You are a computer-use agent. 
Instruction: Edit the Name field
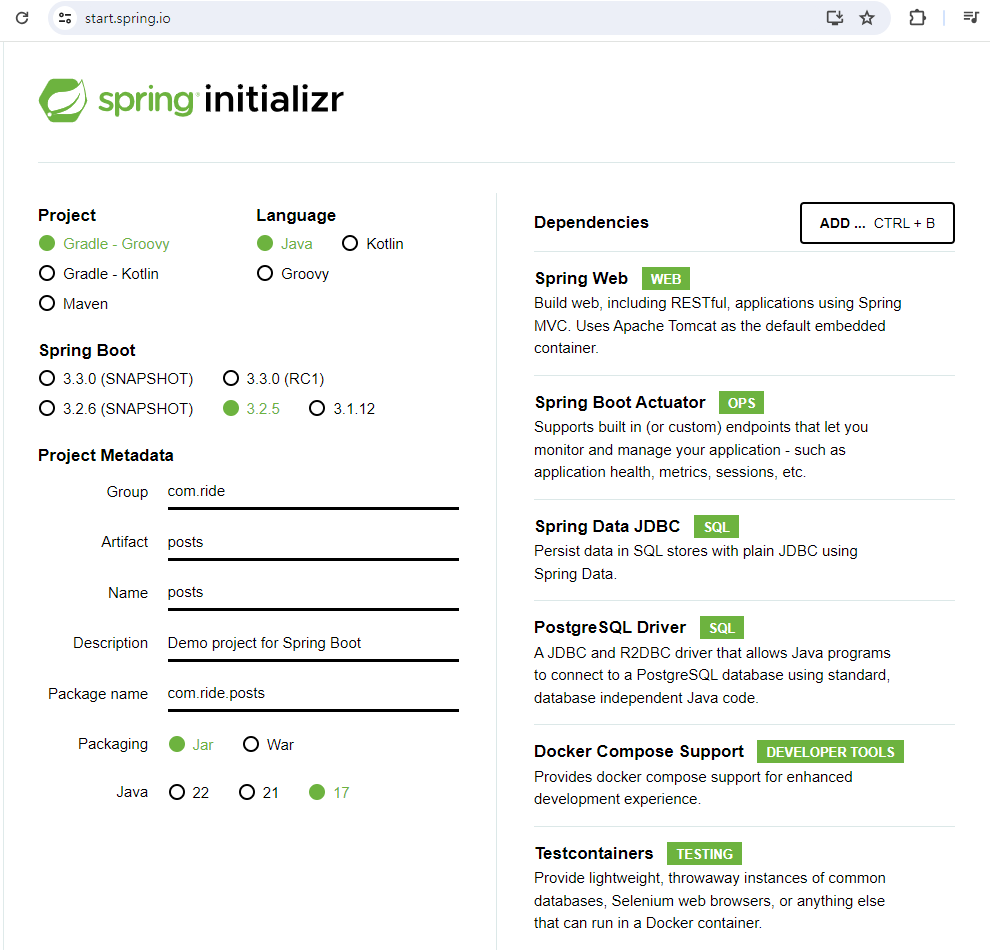(x=313, y=593)
